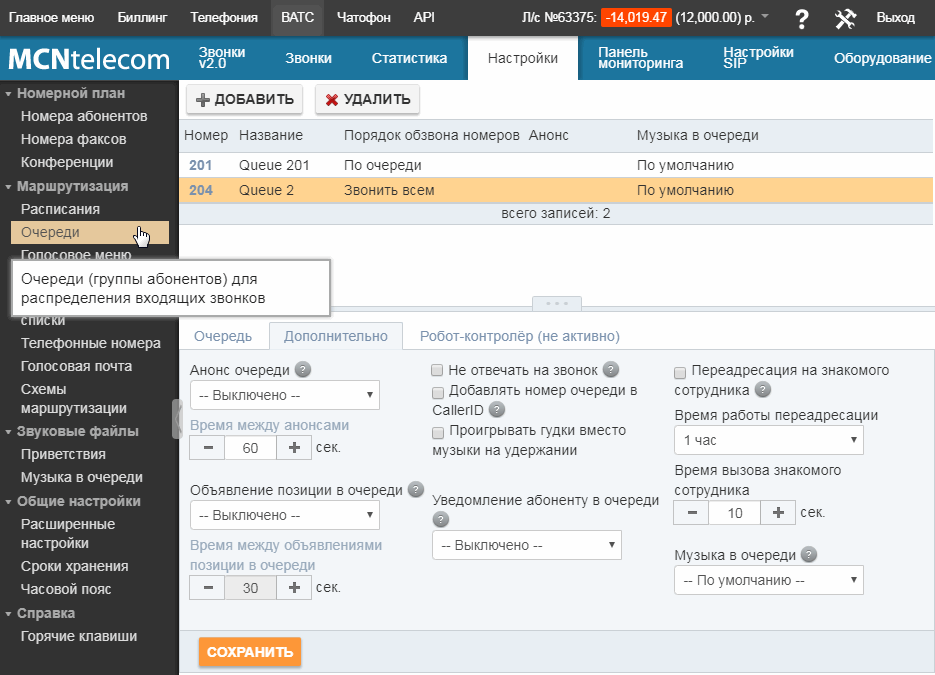Check Добавлять номер очереди в CallerID

click(438, 392)
